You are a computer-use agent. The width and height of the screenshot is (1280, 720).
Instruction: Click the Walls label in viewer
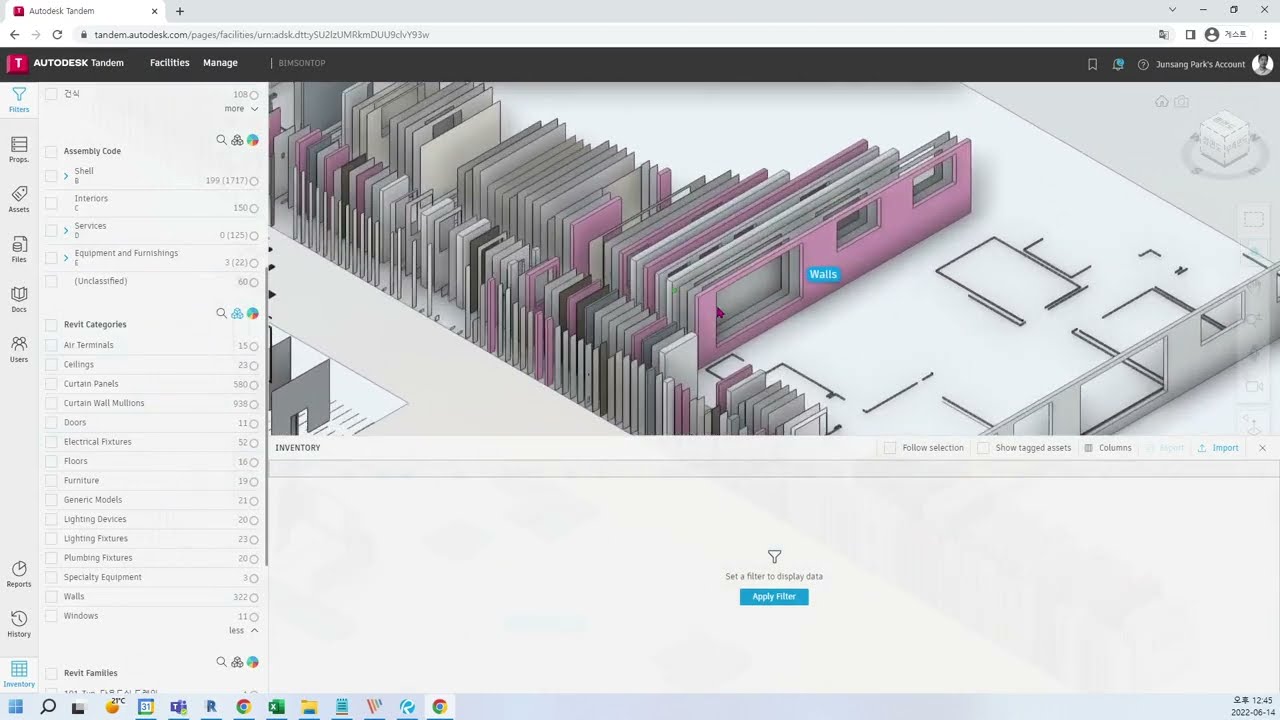click(x=823, y=274)
